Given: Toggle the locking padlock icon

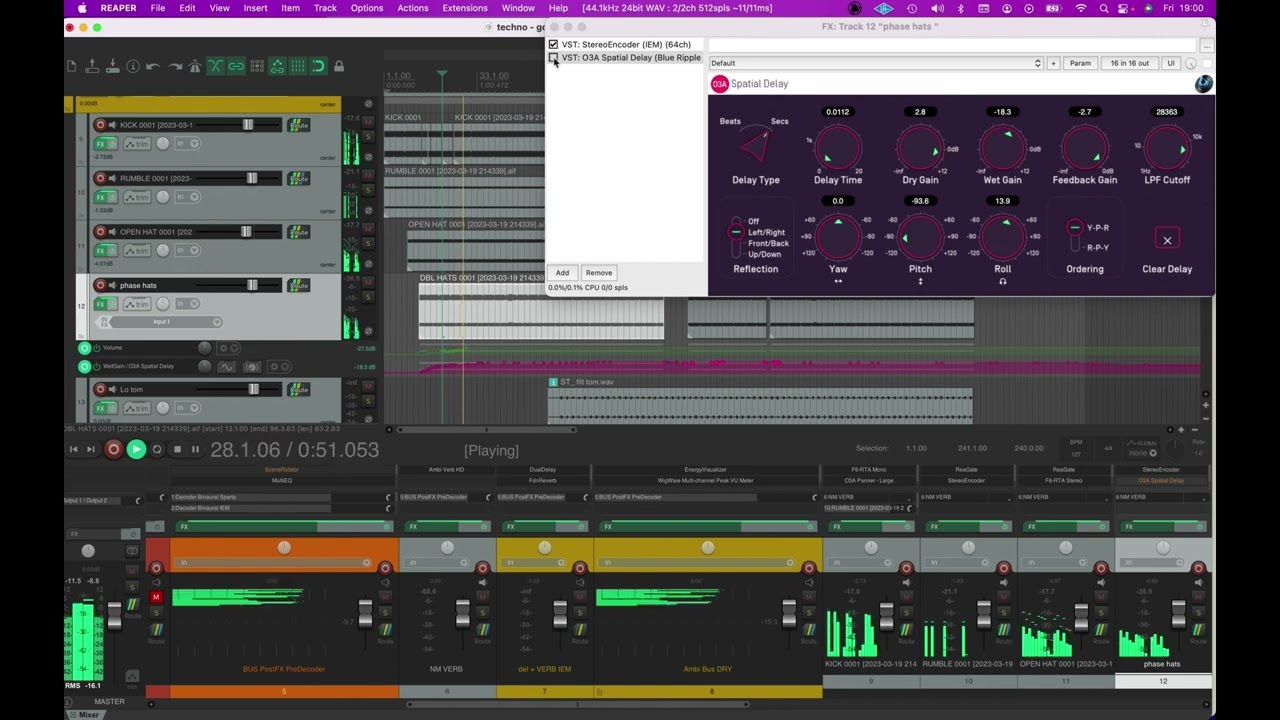Looking at the screenshot, I should click(x=339, y=66).
